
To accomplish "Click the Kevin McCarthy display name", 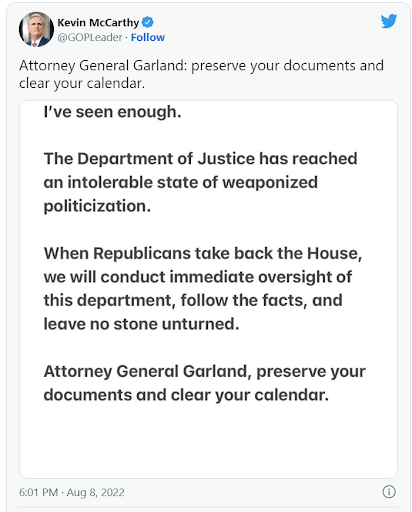I will point(98,23).
